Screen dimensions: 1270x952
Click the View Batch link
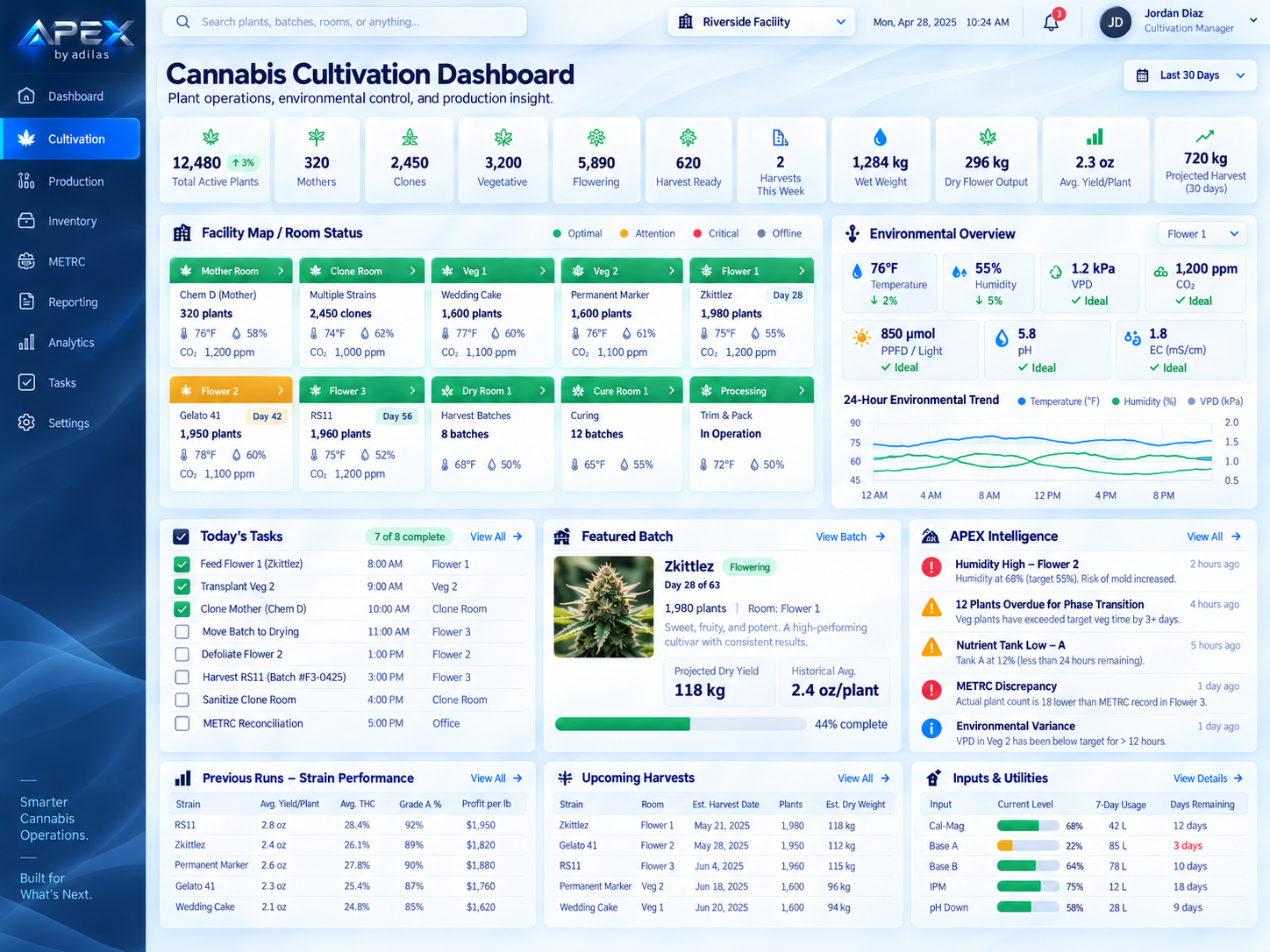(x=850, y=536)
